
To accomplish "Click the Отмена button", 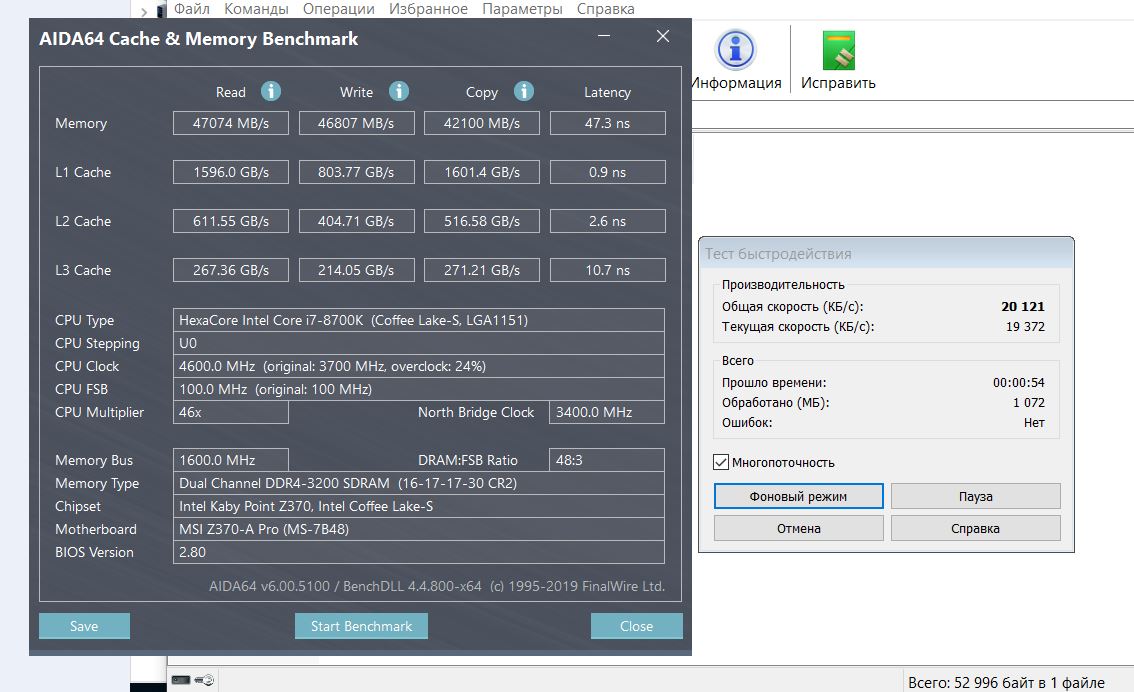I will (x=798, y=528).
